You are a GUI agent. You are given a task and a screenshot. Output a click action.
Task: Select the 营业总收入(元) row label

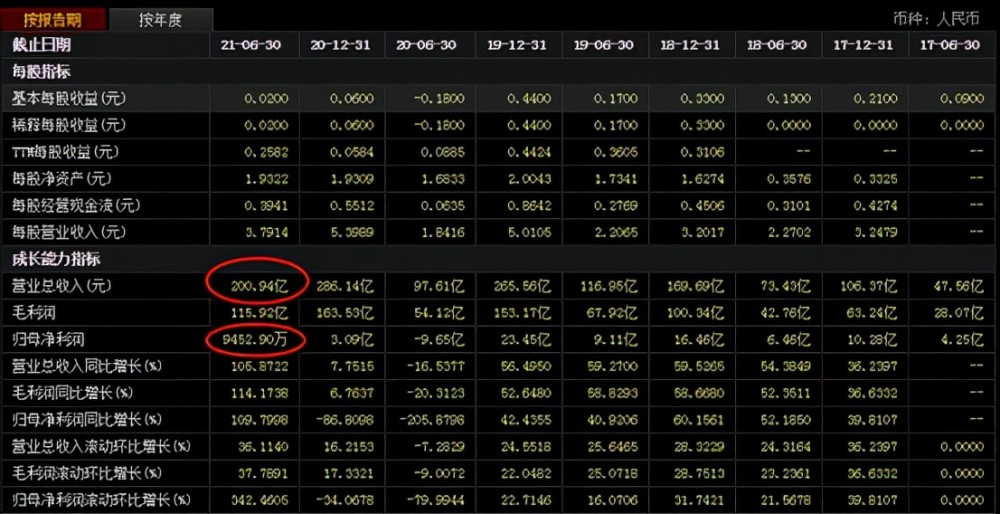[61, 286]
